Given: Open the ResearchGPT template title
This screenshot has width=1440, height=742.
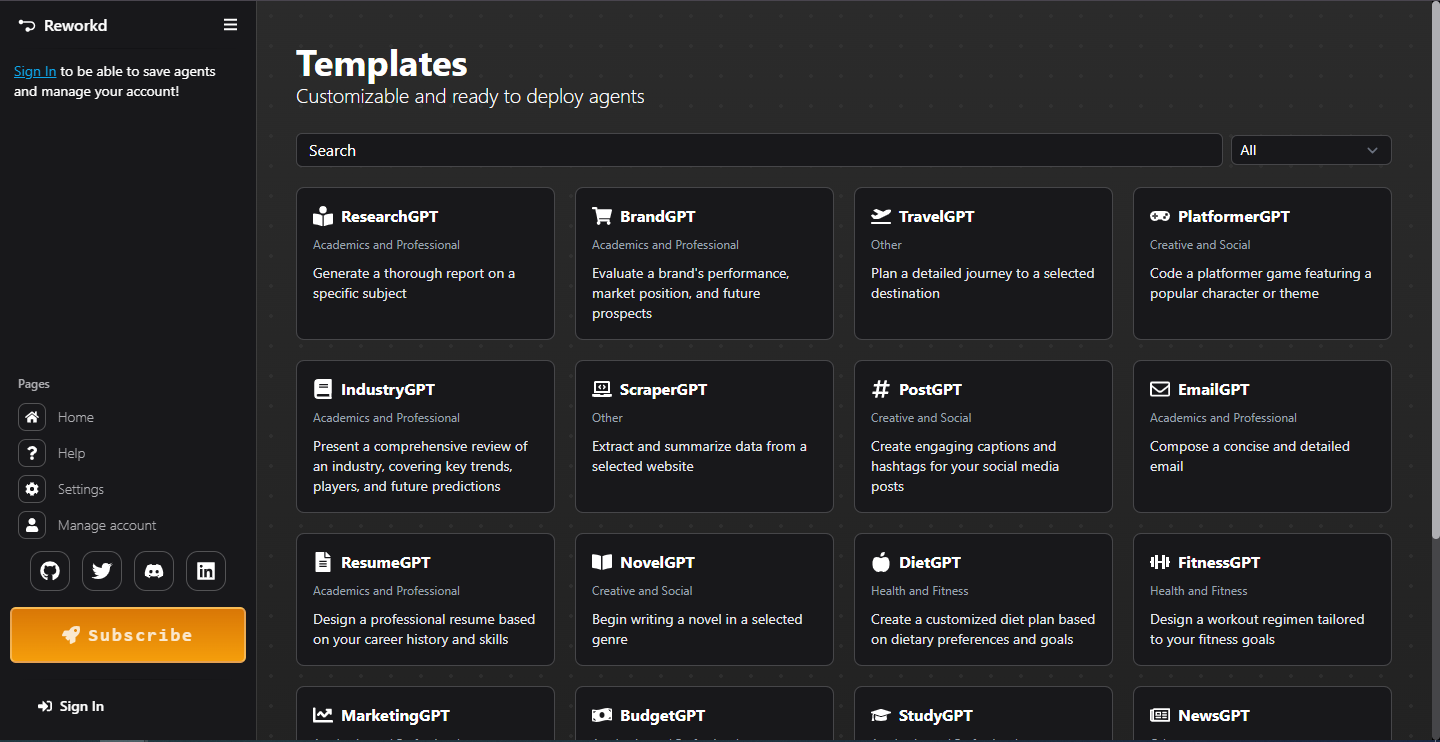Looking at the screenshot, I should (389, 216).
